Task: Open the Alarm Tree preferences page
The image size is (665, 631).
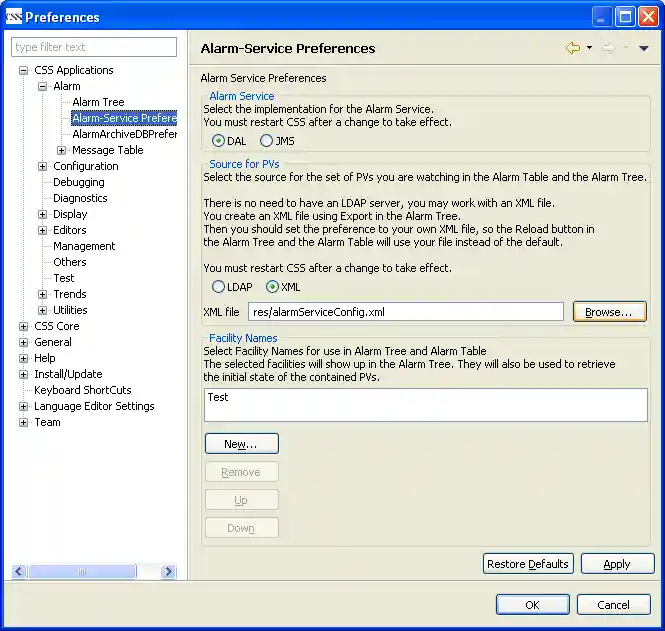Action: (x=98, y=102)
